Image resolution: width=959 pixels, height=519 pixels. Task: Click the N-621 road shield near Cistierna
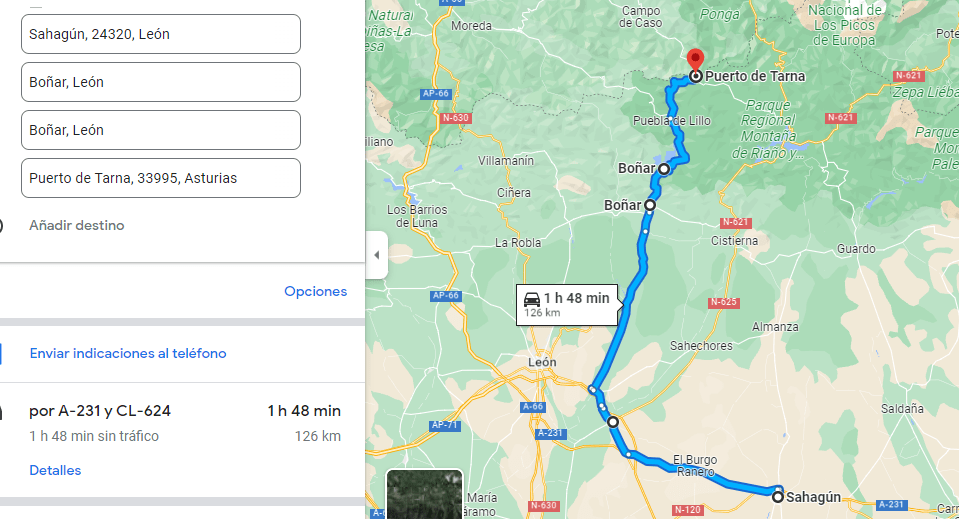(x=735, y=223)
